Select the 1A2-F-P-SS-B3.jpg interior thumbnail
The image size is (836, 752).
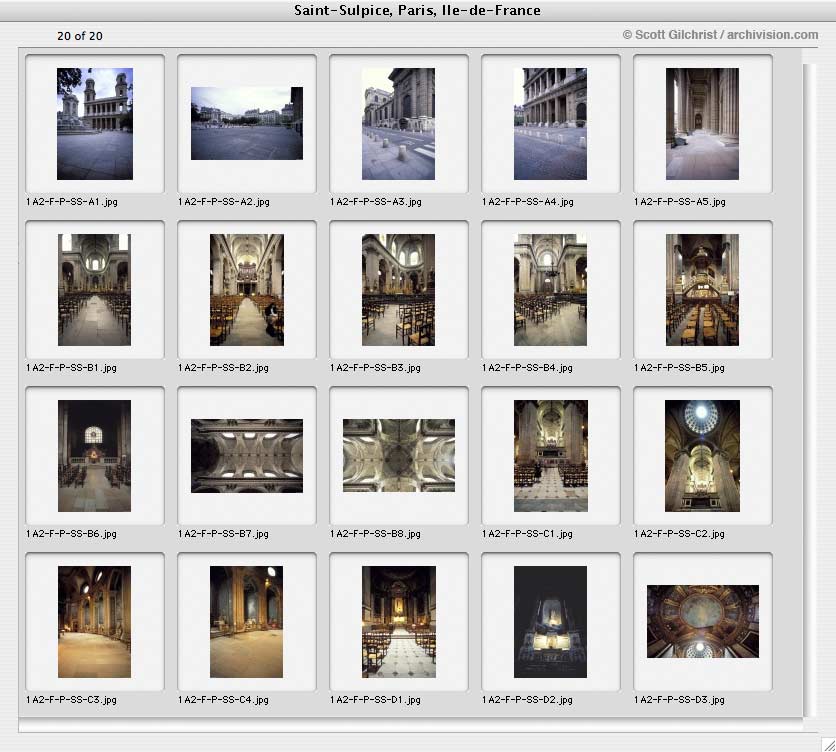point(398,290)
